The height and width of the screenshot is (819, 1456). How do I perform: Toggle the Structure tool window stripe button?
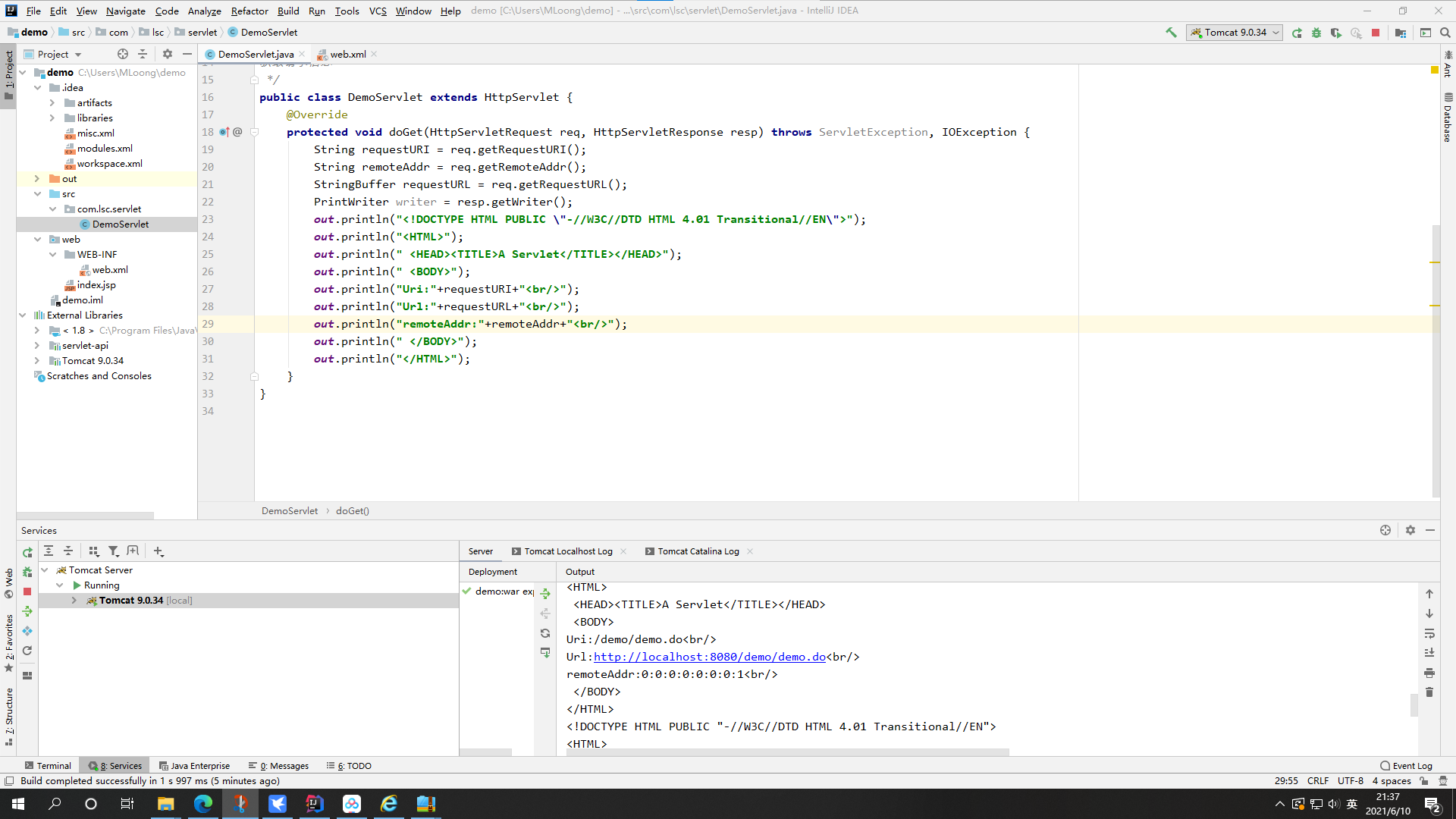click(8, 717)
